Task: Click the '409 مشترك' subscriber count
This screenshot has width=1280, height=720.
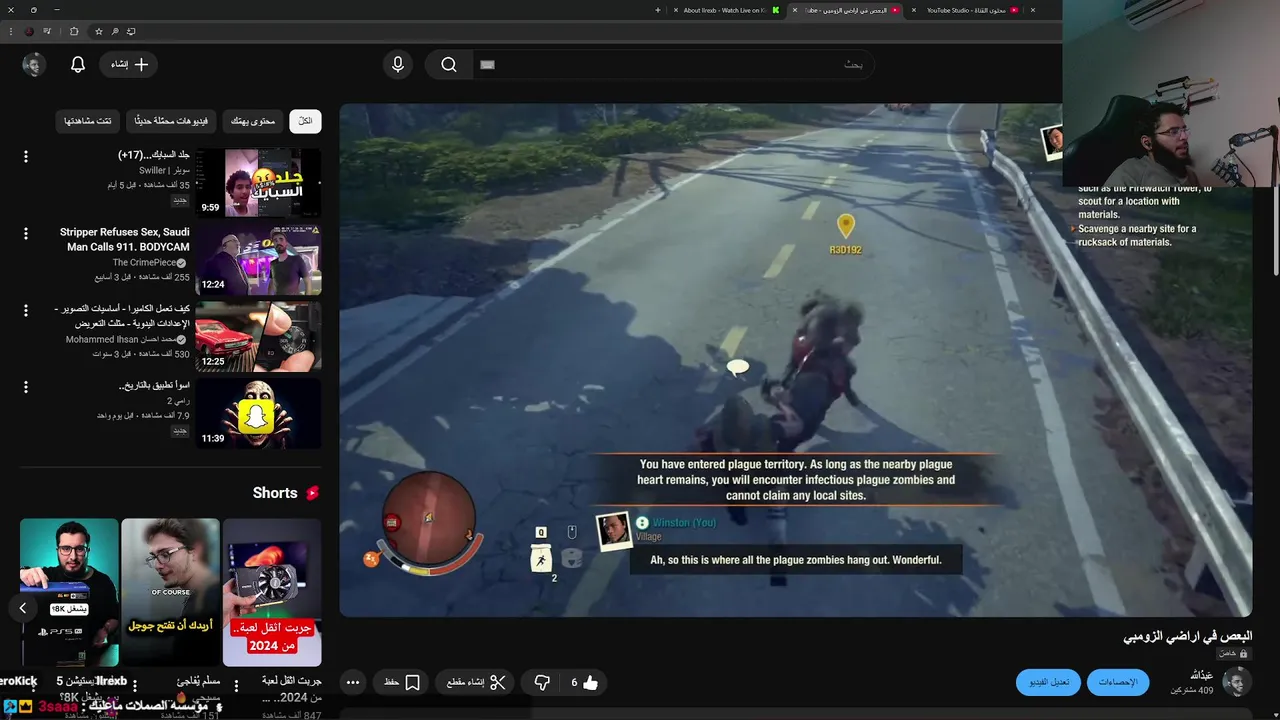Action: pyautogui.click(x=1192, y=690)
